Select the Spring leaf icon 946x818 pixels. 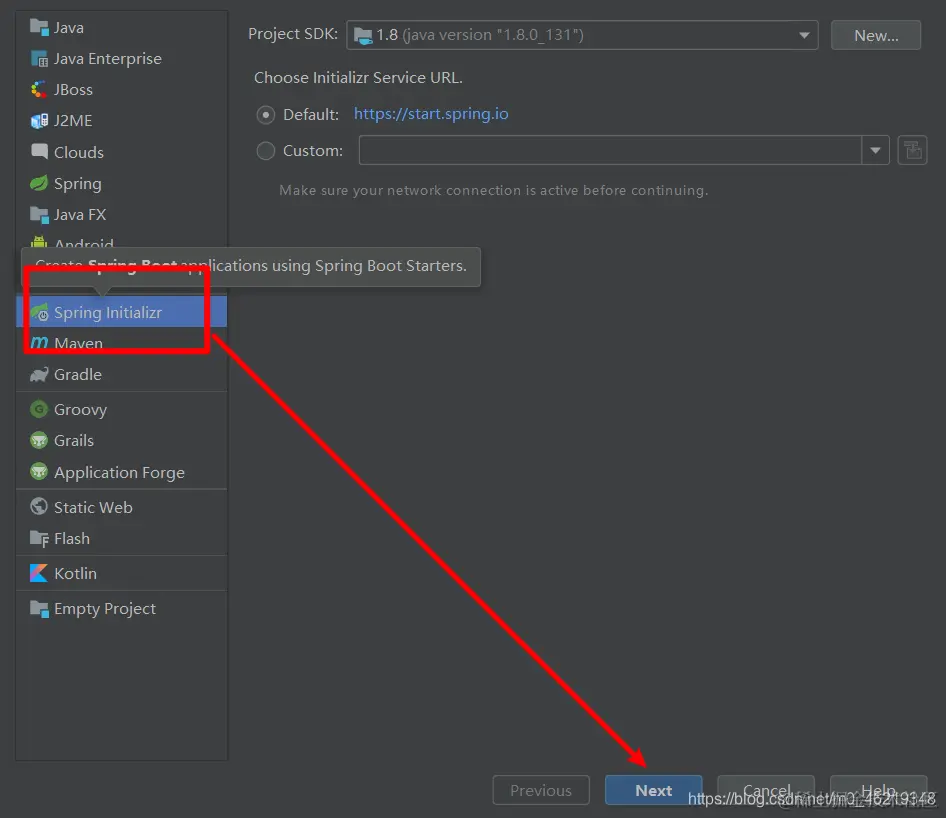point(39,183)
